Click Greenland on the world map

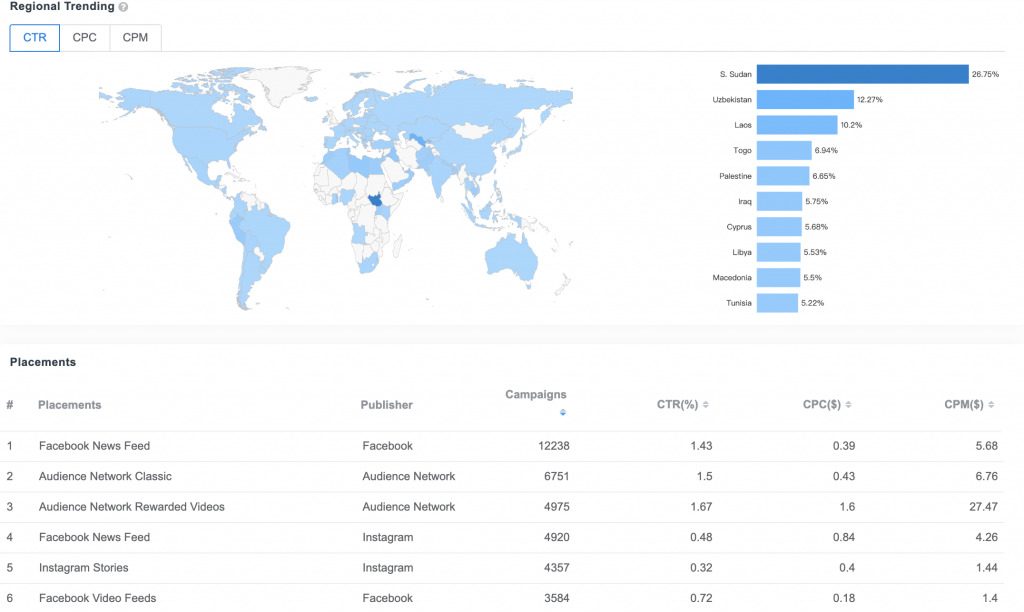tap(281, 84)
